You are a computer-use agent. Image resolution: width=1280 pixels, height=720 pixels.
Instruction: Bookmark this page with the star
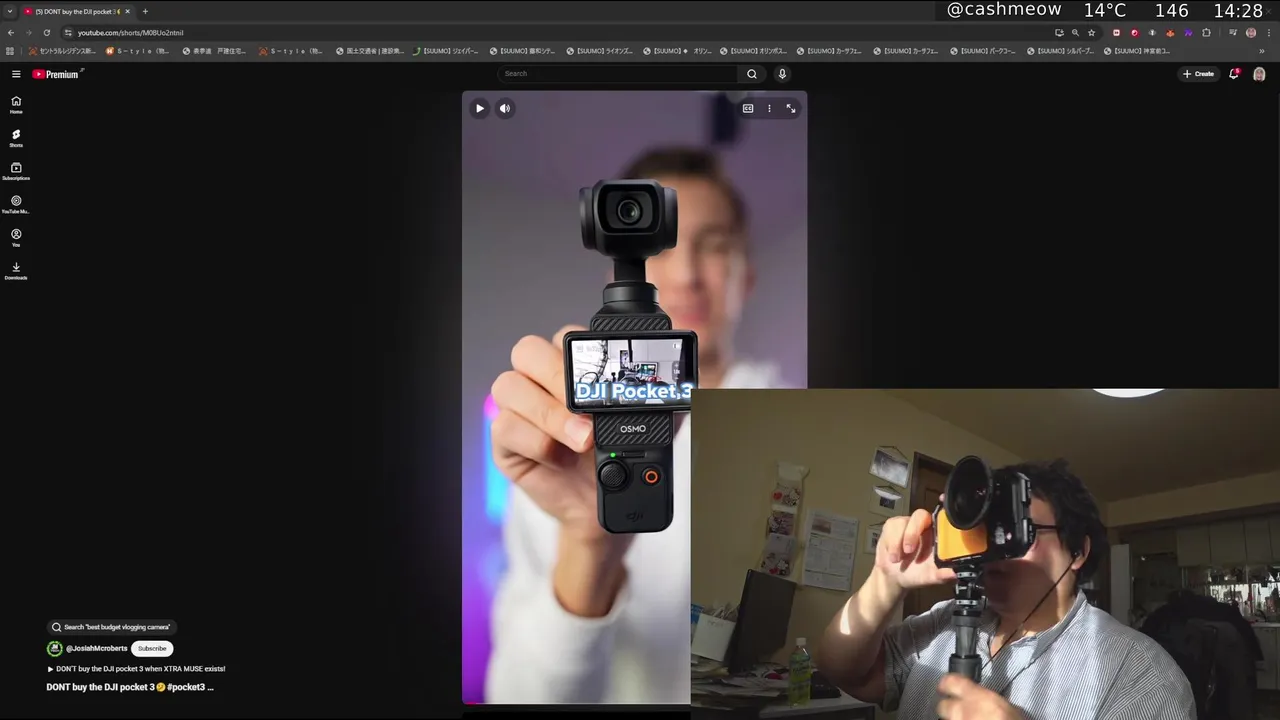click(1091, 33)
